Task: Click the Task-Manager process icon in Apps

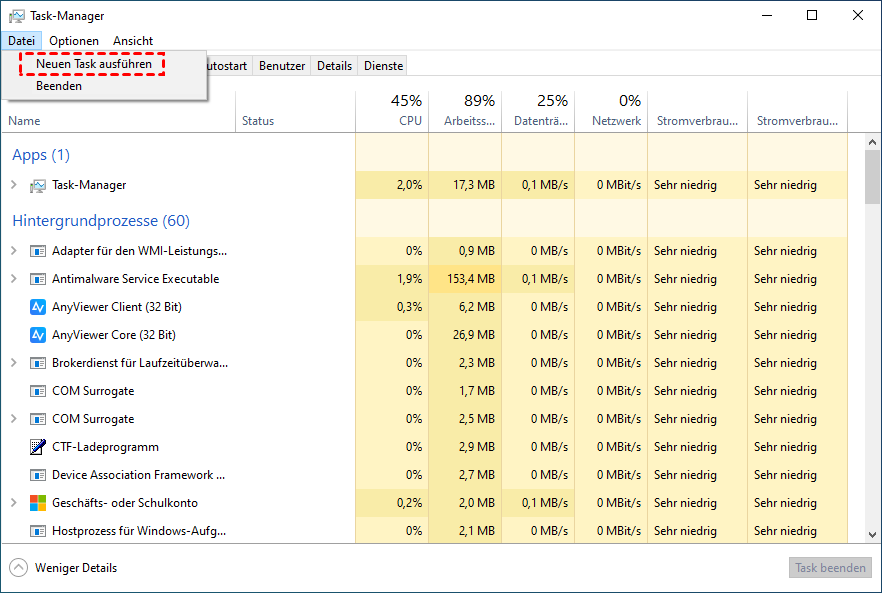Action: (x=38, y=185)
